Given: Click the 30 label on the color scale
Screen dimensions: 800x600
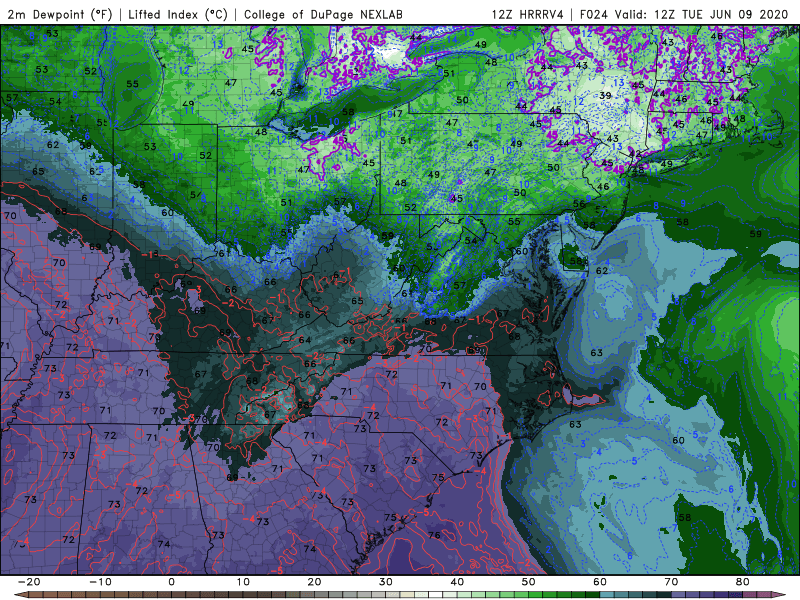Looking at the screenshot, I should coord(386,582).
